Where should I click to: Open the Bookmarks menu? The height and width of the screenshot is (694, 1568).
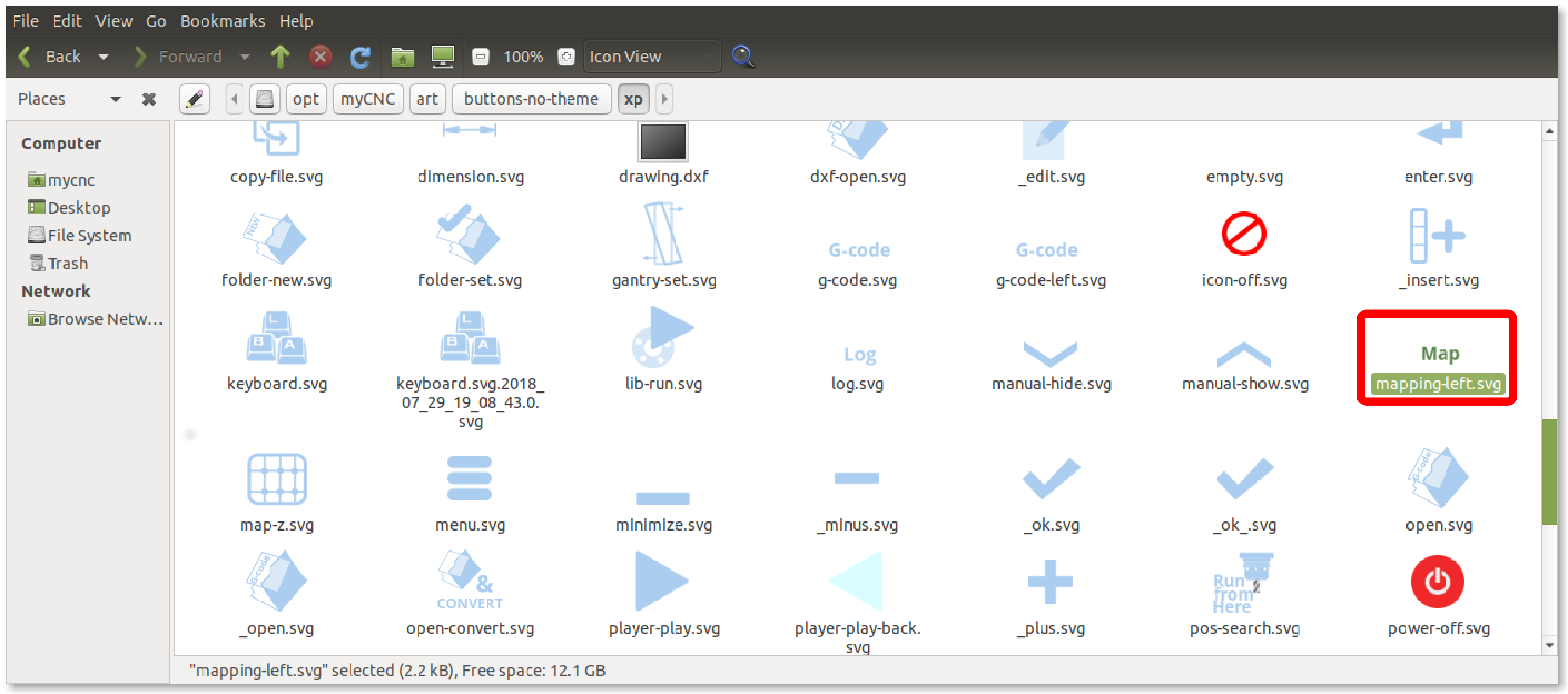click(x=222, y=21)
